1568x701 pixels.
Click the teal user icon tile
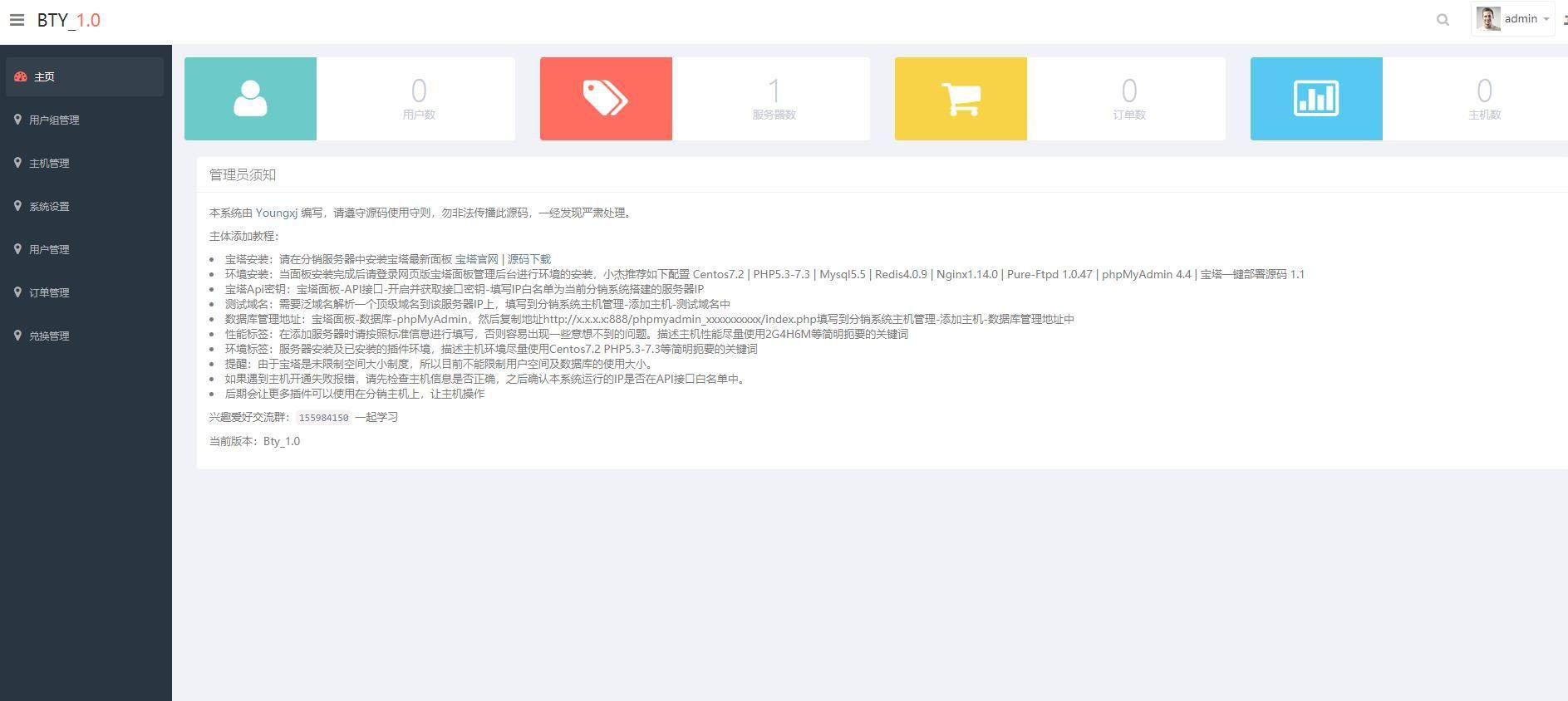point(250,99)
